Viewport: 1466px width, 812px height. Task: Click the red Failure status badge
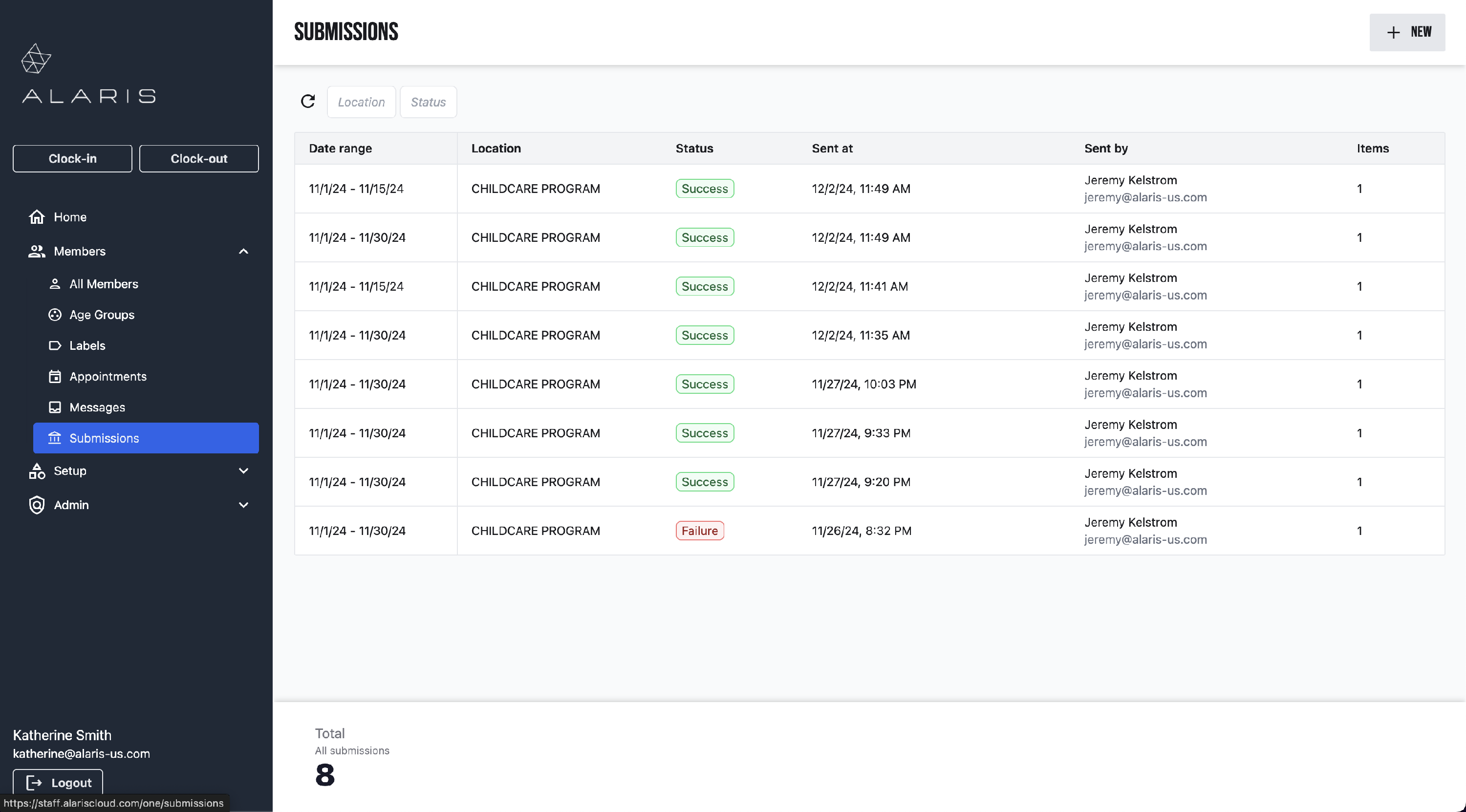699,530
